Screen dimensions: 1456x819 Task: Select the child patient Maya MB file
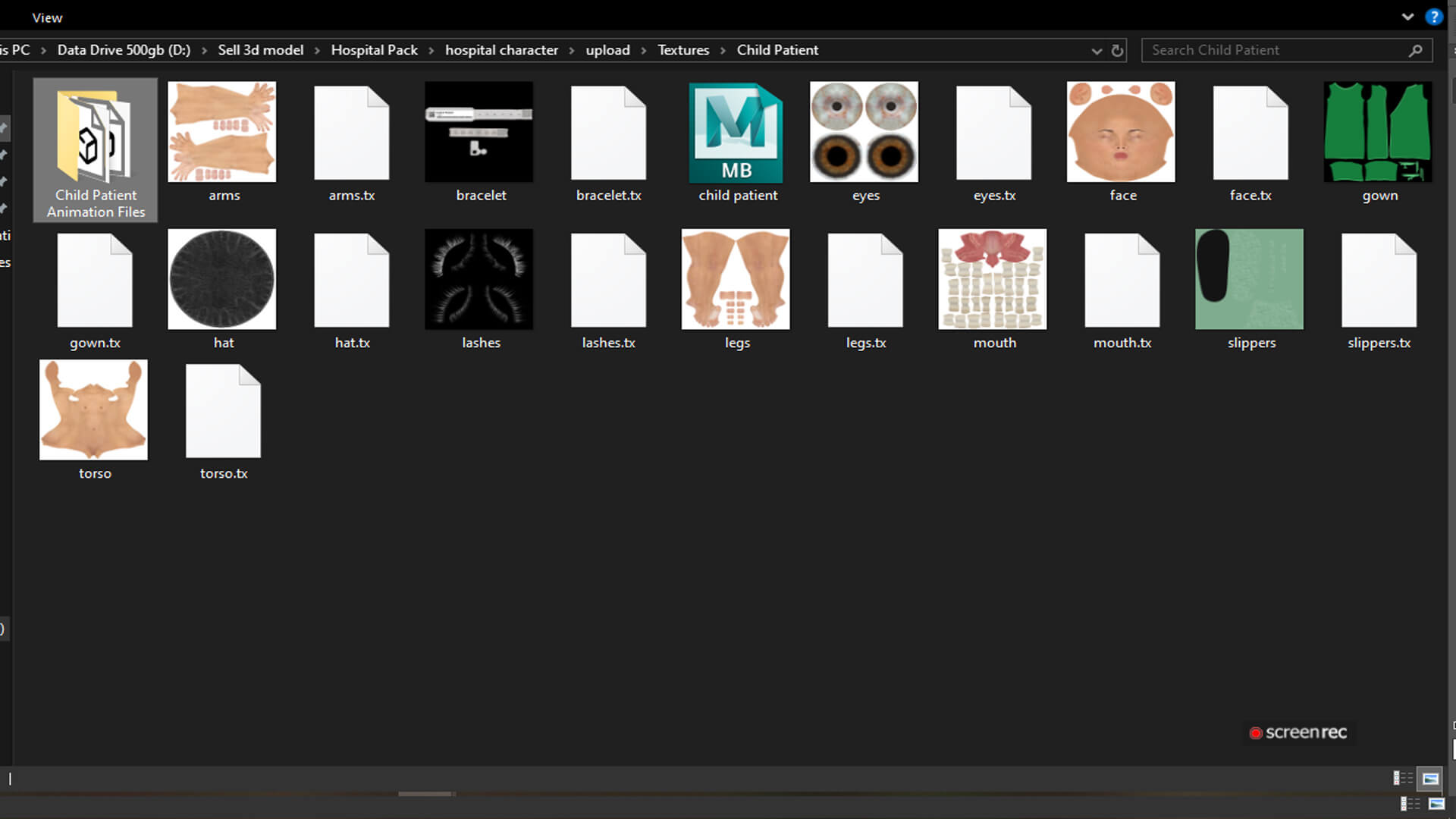[736, 132]
